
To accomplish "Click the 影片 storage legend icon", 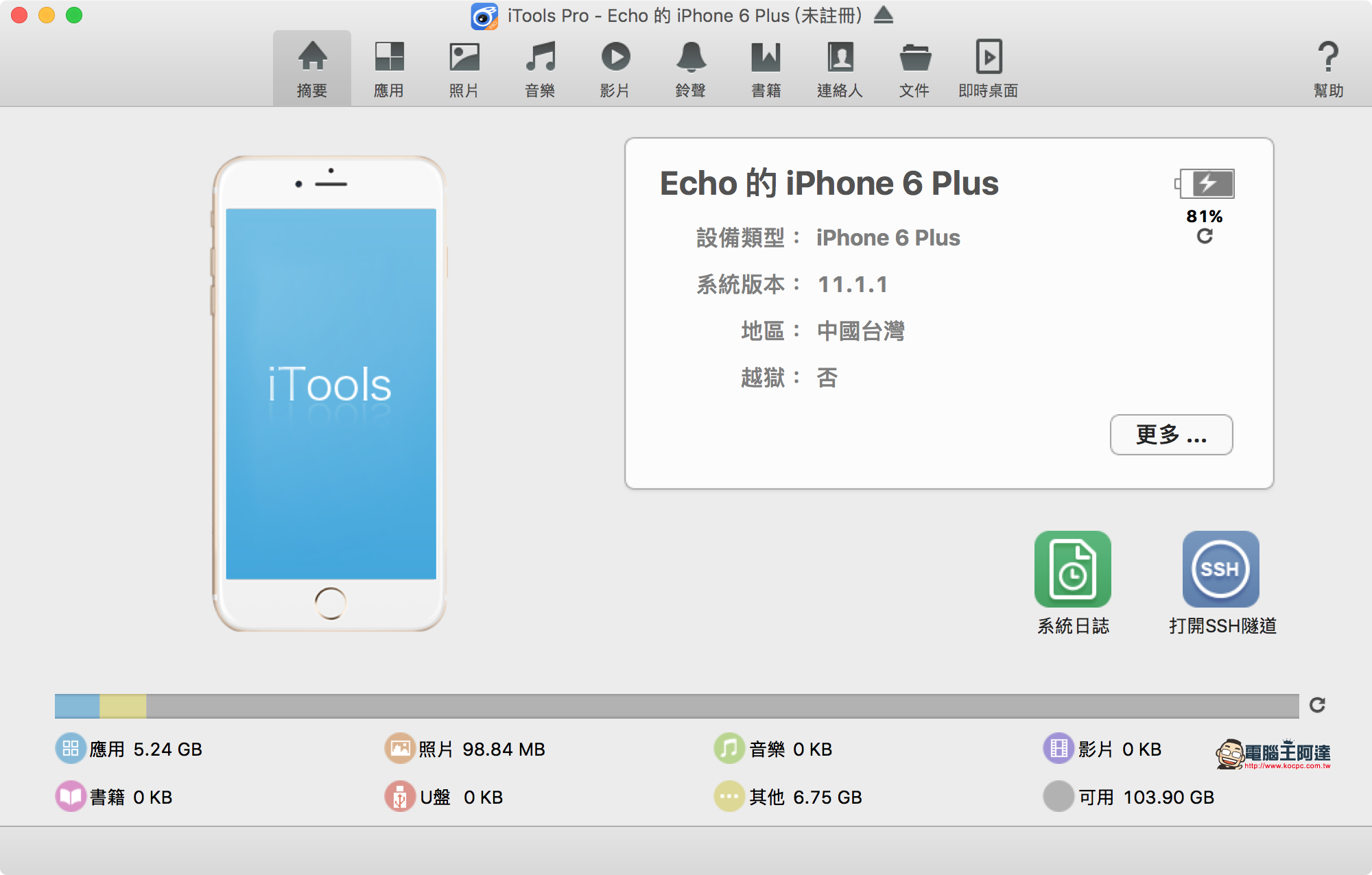I will click(1058, 748).
